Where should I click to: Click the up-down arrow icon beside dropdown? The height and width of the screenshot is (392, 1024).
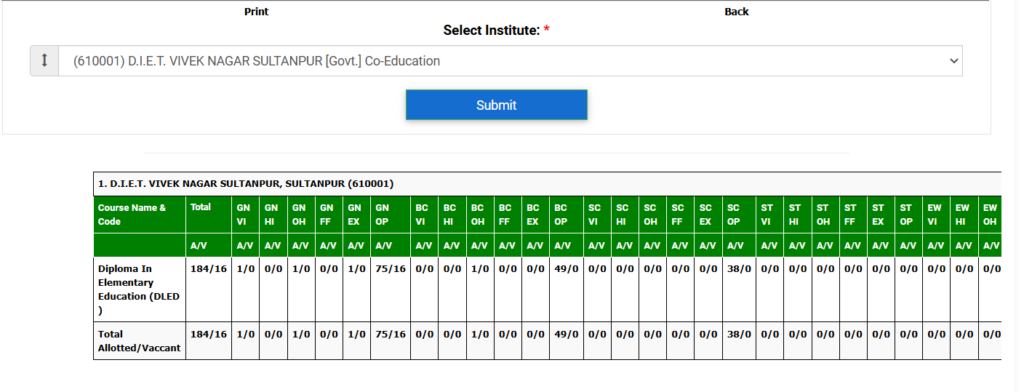44,61
